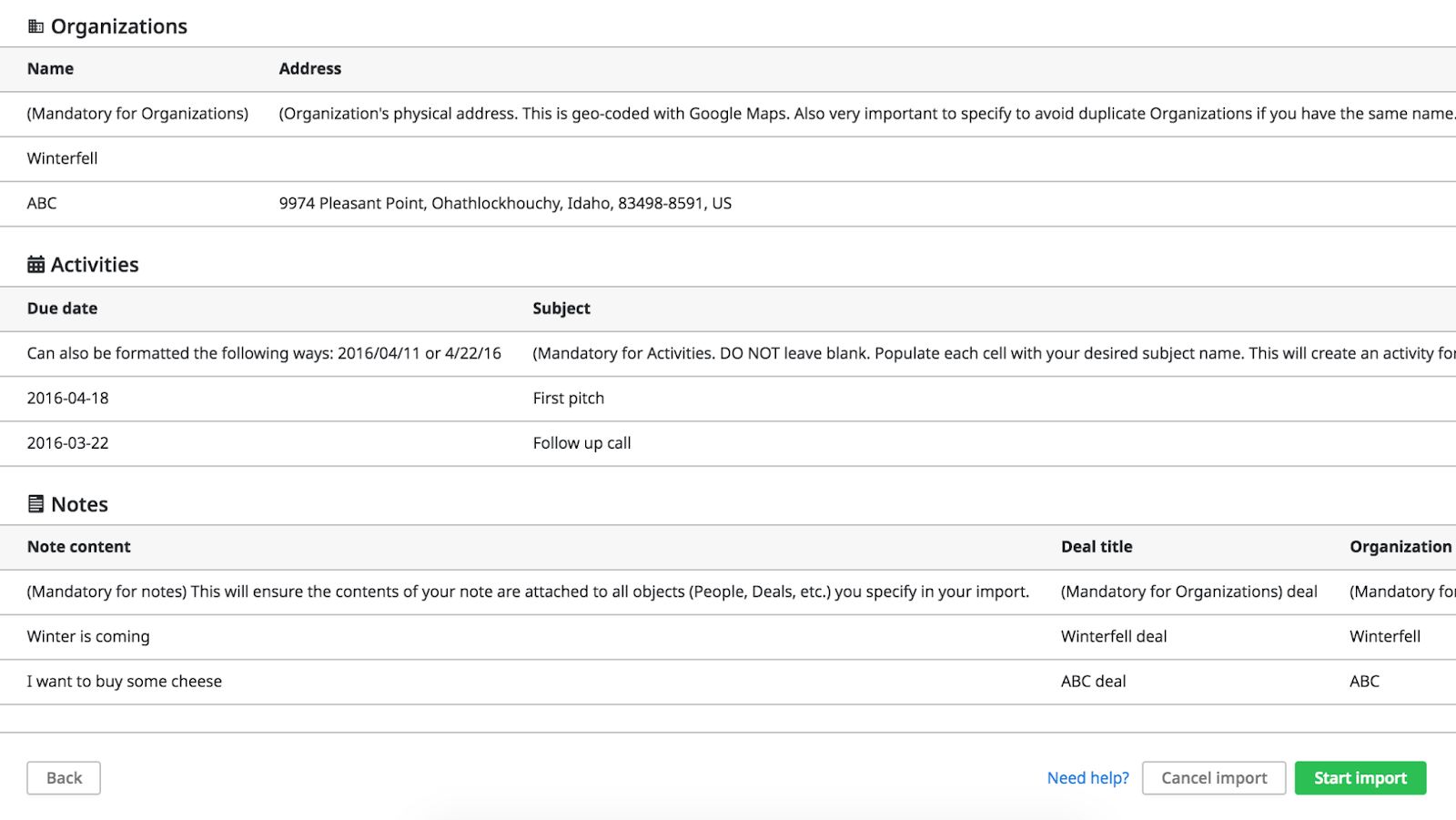Screen dimensions: 1456x820
Task: Click the Cancel import button
Action: 1213,777
